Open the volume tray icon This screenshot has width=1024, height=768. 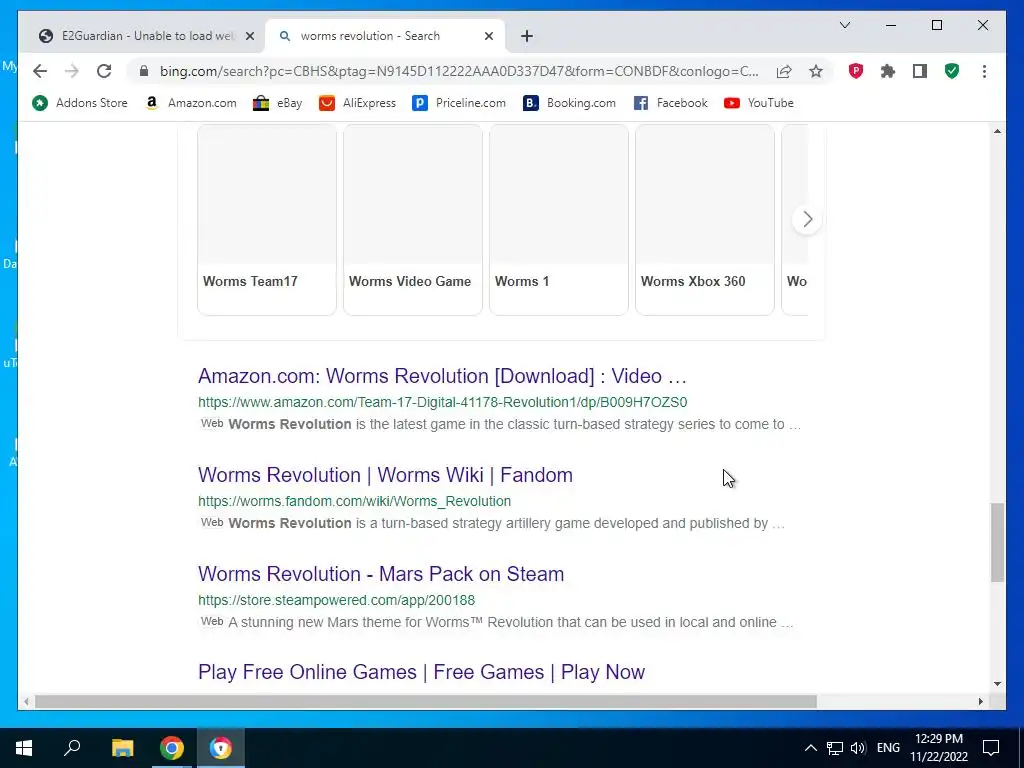(858, 748)
